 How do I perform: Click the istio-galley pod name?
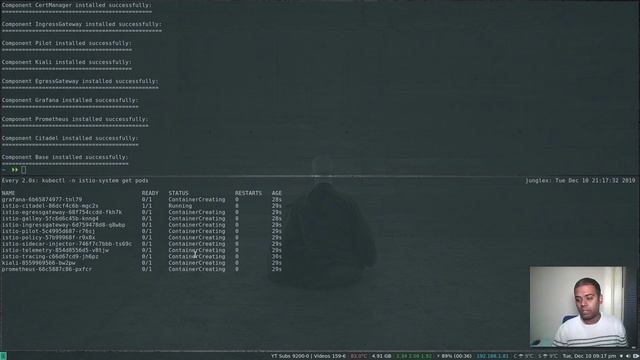pos(50,219)
